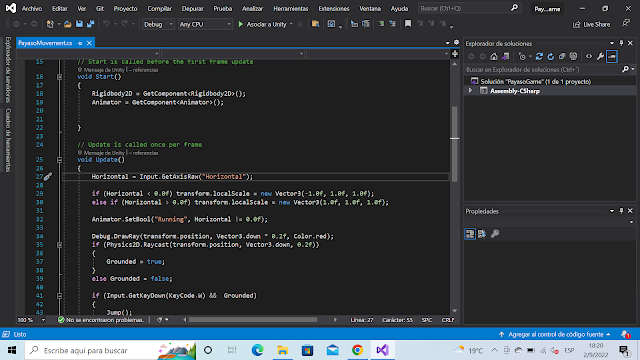The width and height of the screenshot is (640, 360).
Task: Click the Collapse All icon in Solution Explorer
Action: (562, 57)
